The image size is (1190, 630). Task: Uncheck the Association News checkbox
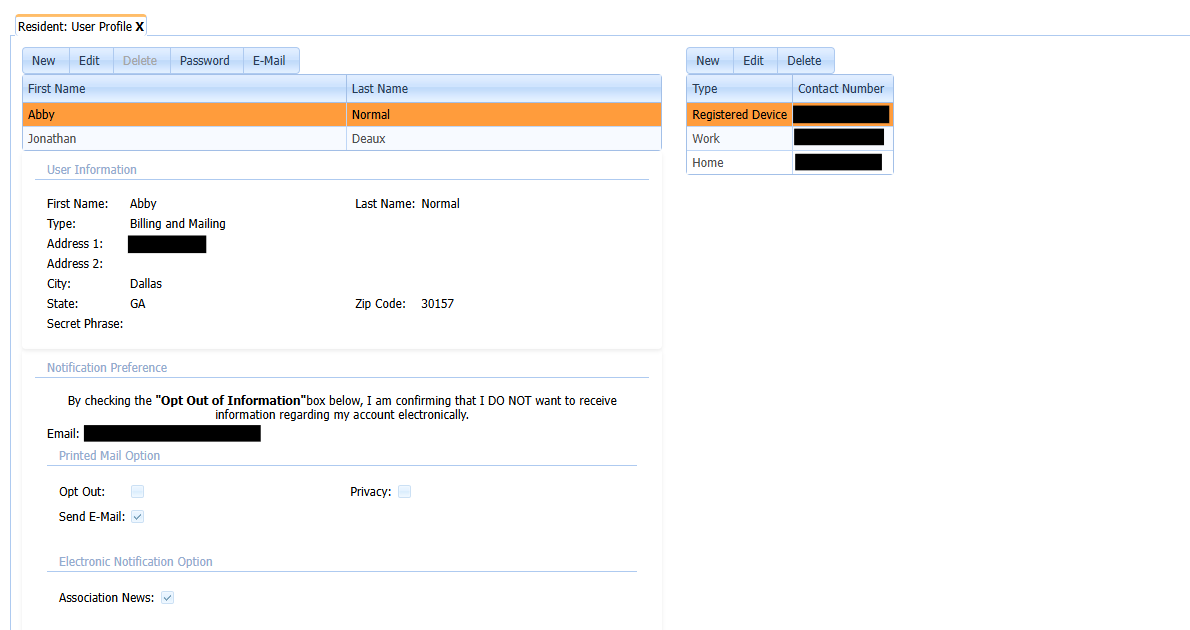point(167,597)
